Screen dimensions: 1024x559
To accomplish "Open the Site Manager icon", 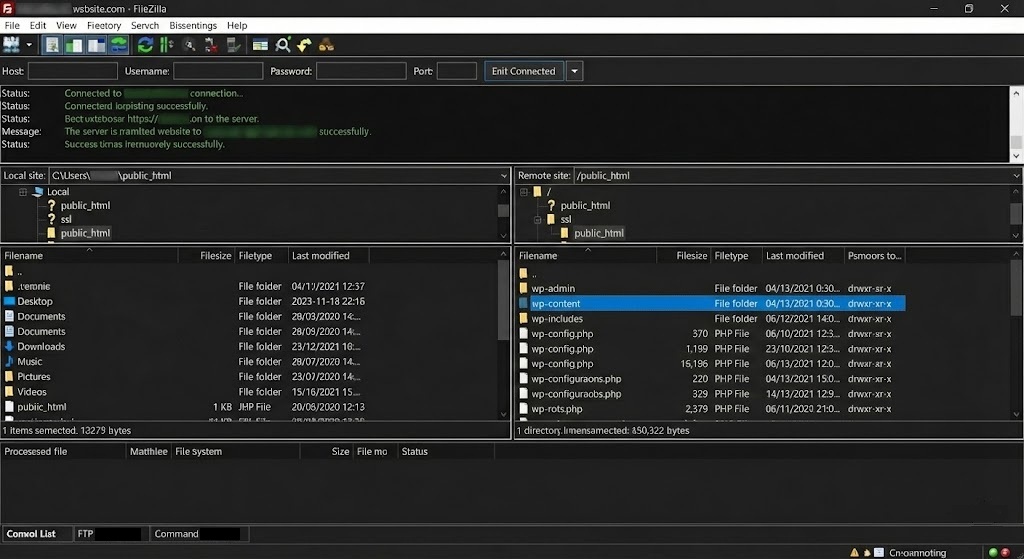I will [11, 44].
